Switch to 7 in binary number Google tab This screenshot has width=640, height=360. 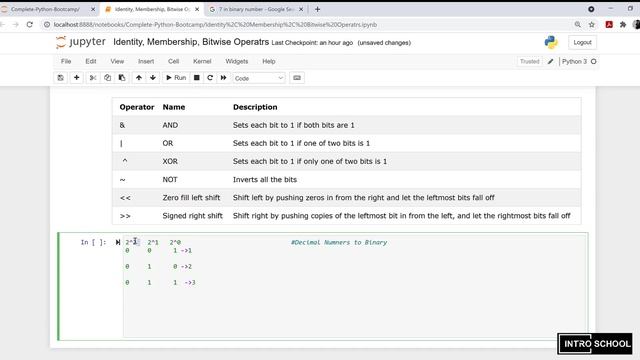(256, 9)
